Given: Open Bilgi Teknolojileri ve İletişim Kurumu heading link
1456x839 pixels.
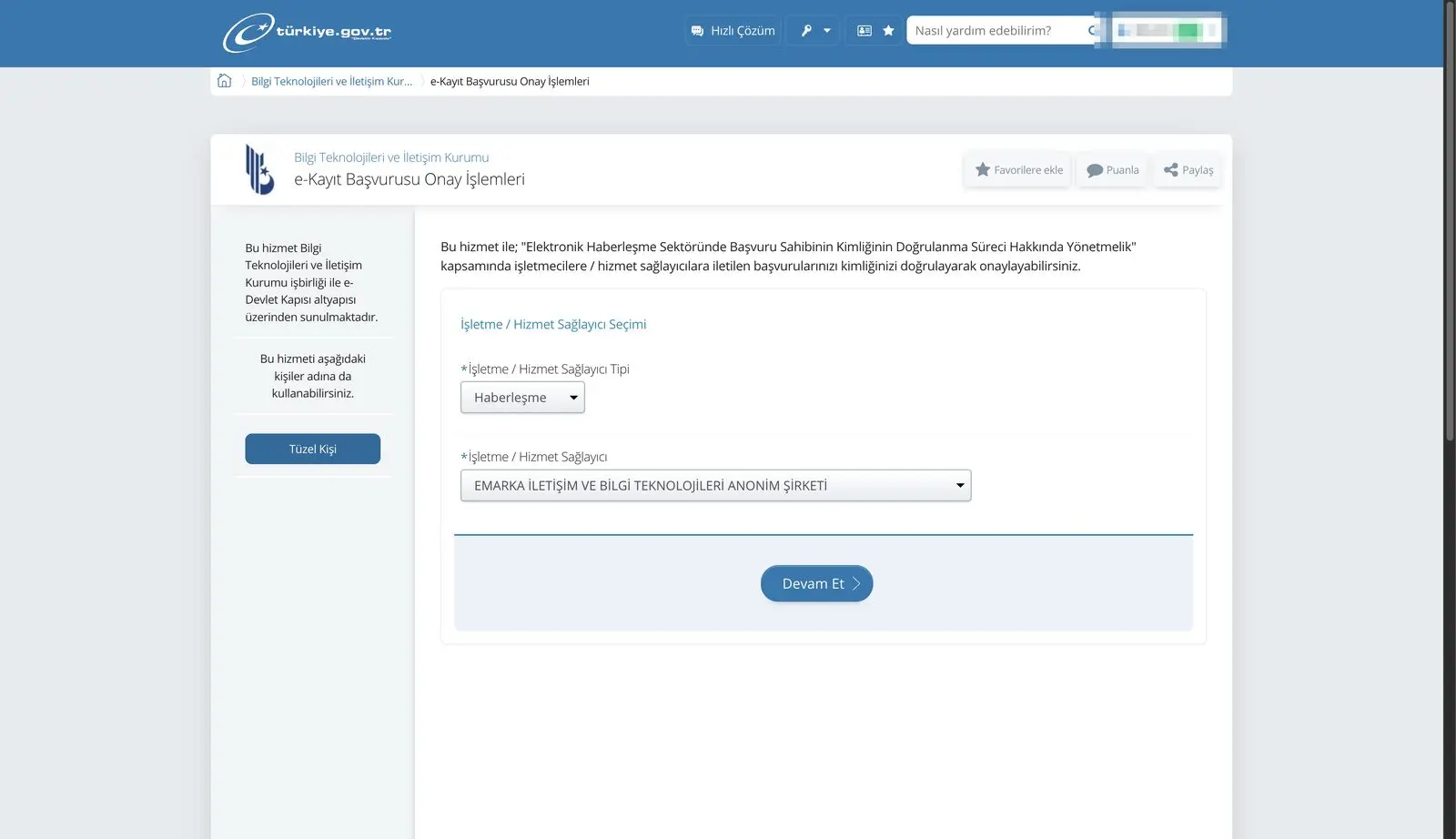Looking at the screenshot, I should [x=391, y=157].
